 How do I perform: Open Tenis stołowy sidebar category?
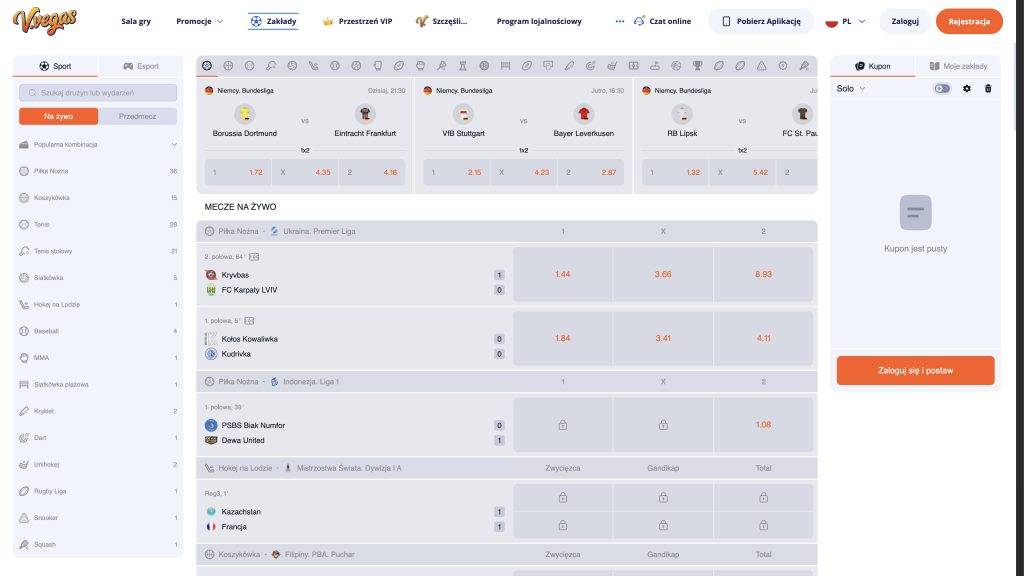(98, 251)
